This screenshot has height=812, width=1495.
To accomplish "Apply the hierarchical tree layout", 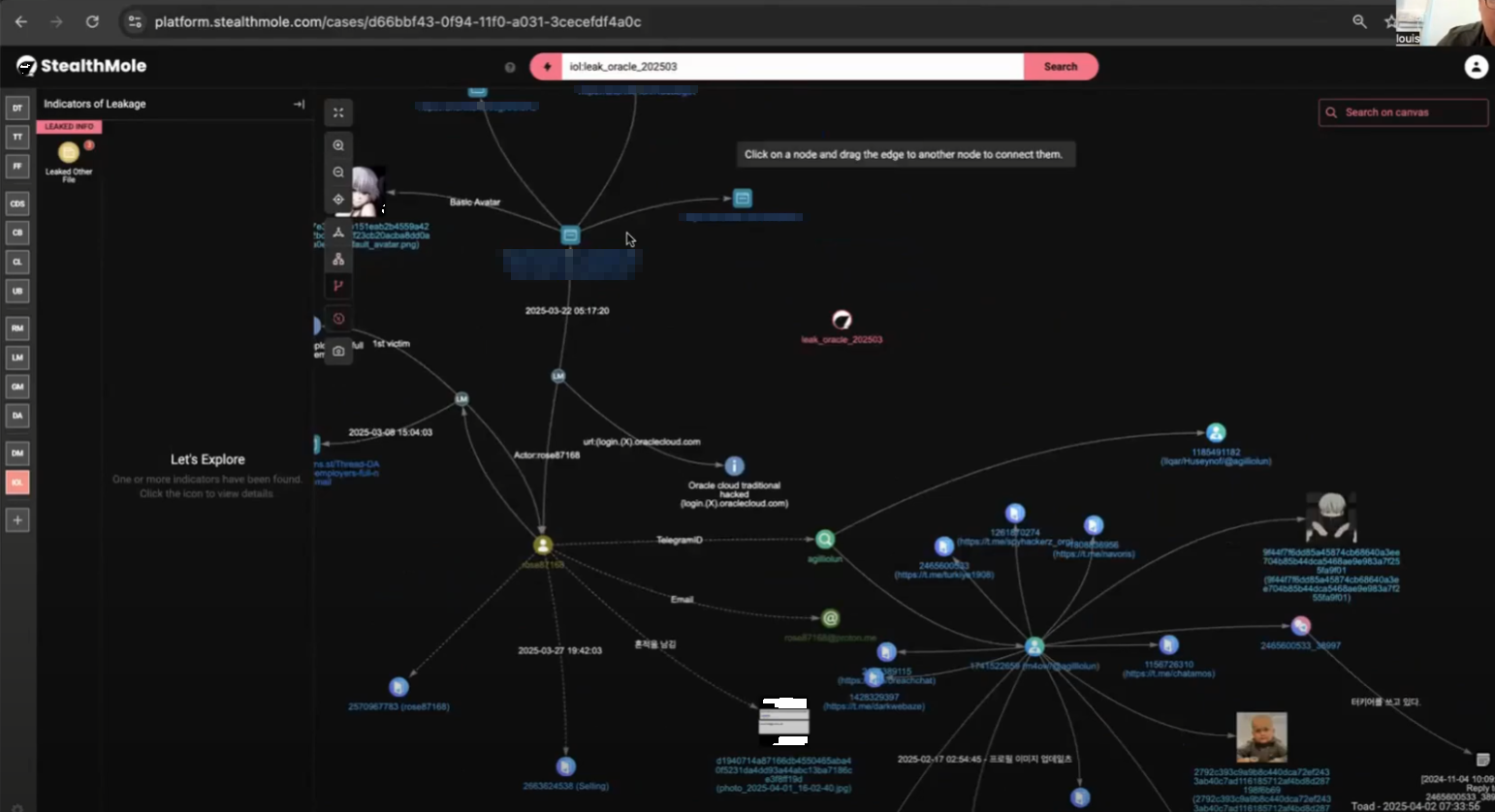I will 338,260.
